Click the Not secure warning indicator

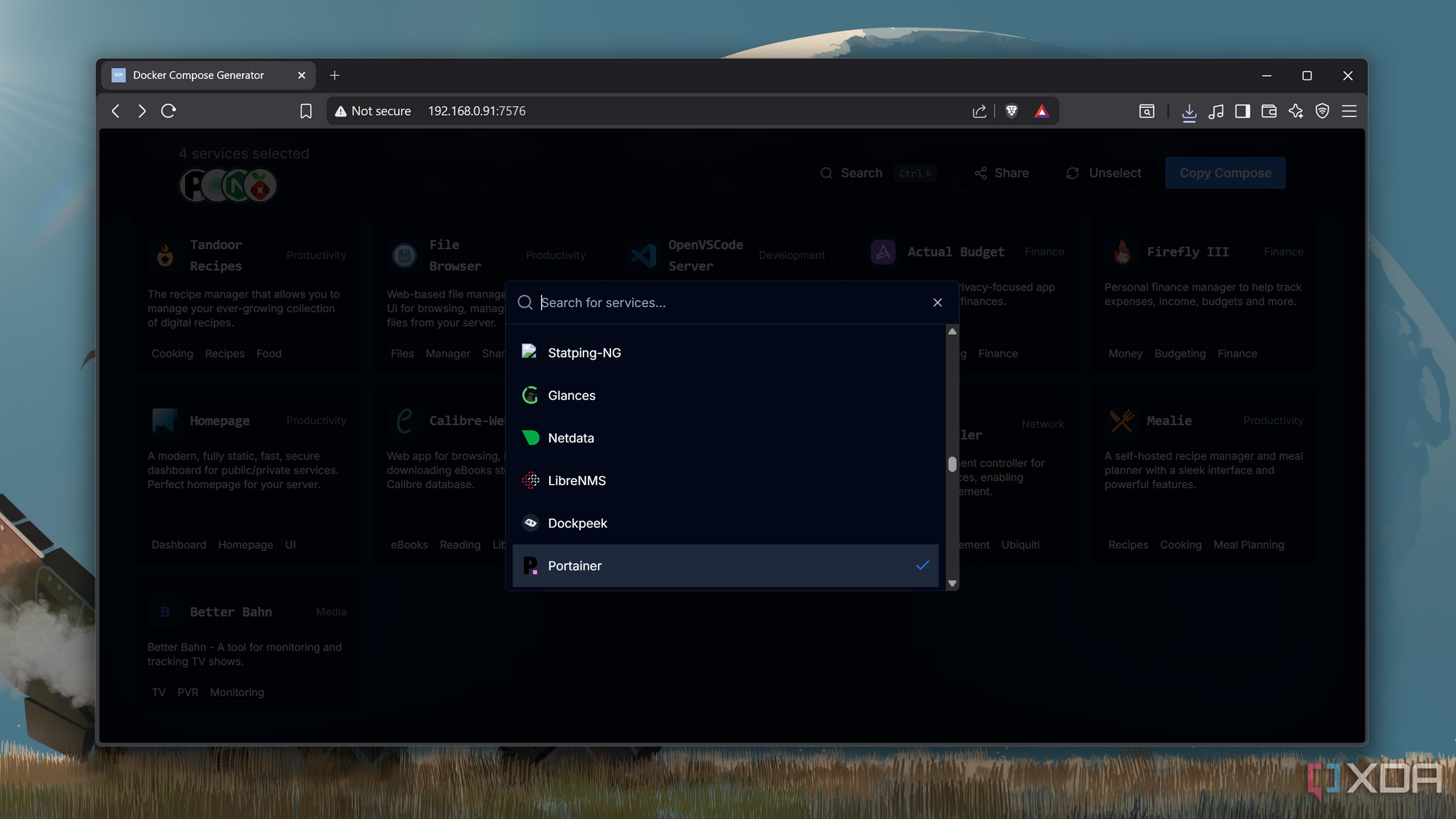point(373,111)
